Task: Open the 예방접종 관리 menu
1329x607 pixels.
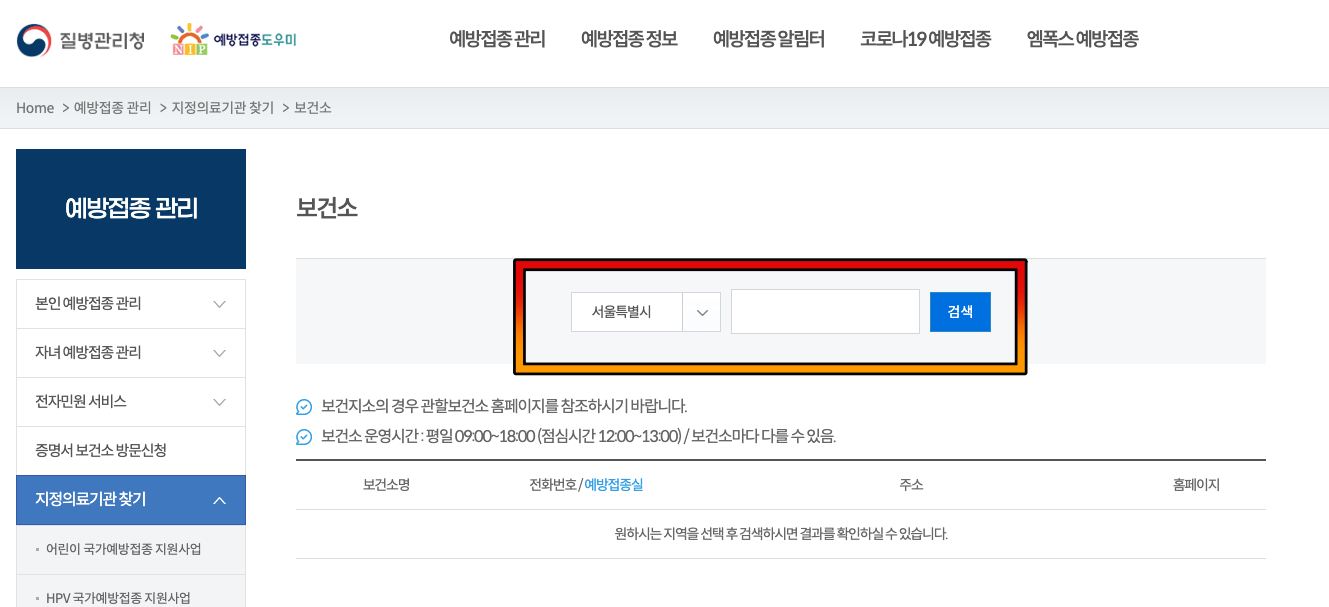Action: click(497, 40)
